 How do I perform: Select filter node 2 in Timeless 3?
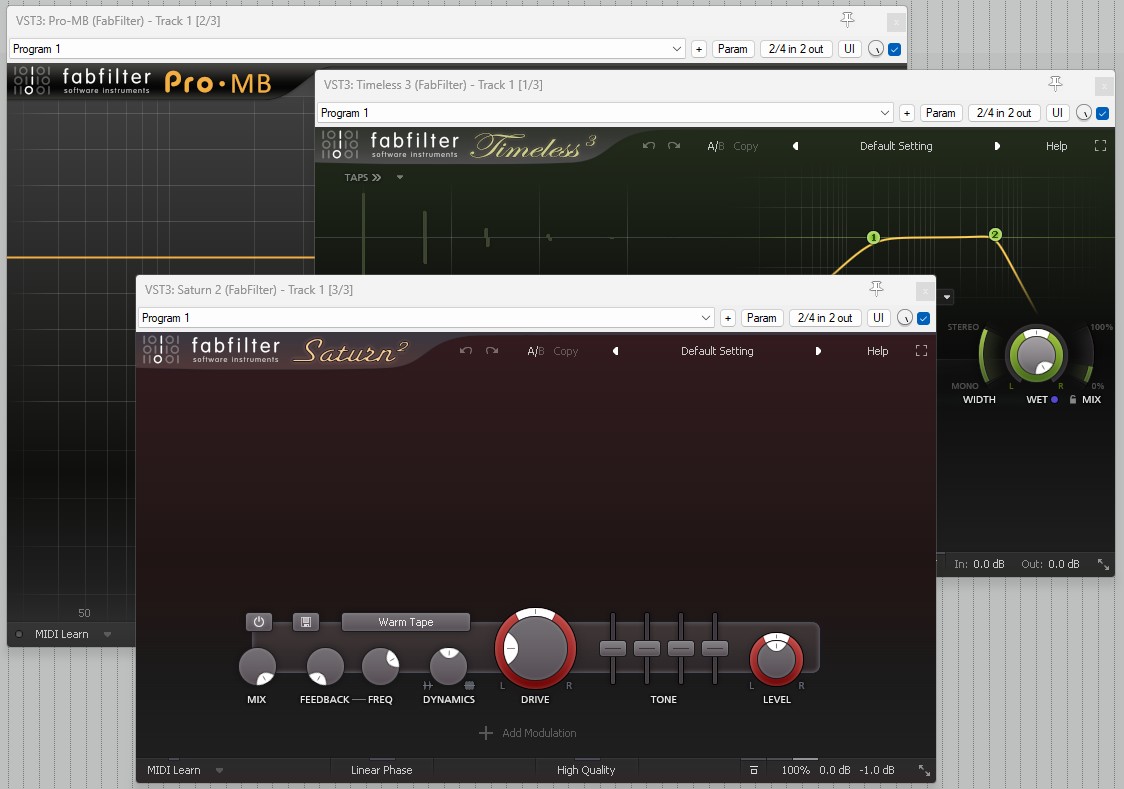(995, 234)
